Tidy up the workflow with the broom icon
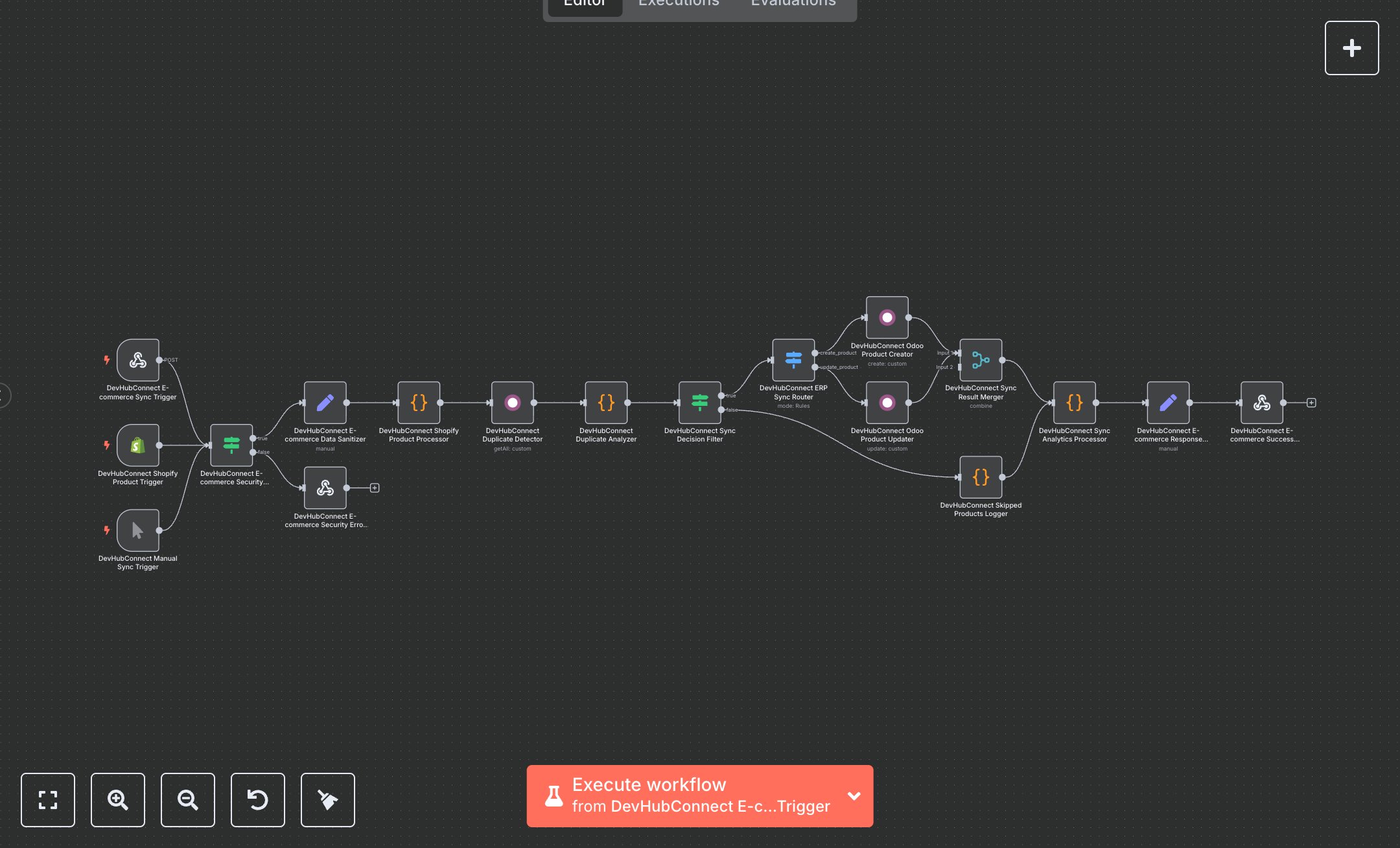 click(x=327, y=800)
